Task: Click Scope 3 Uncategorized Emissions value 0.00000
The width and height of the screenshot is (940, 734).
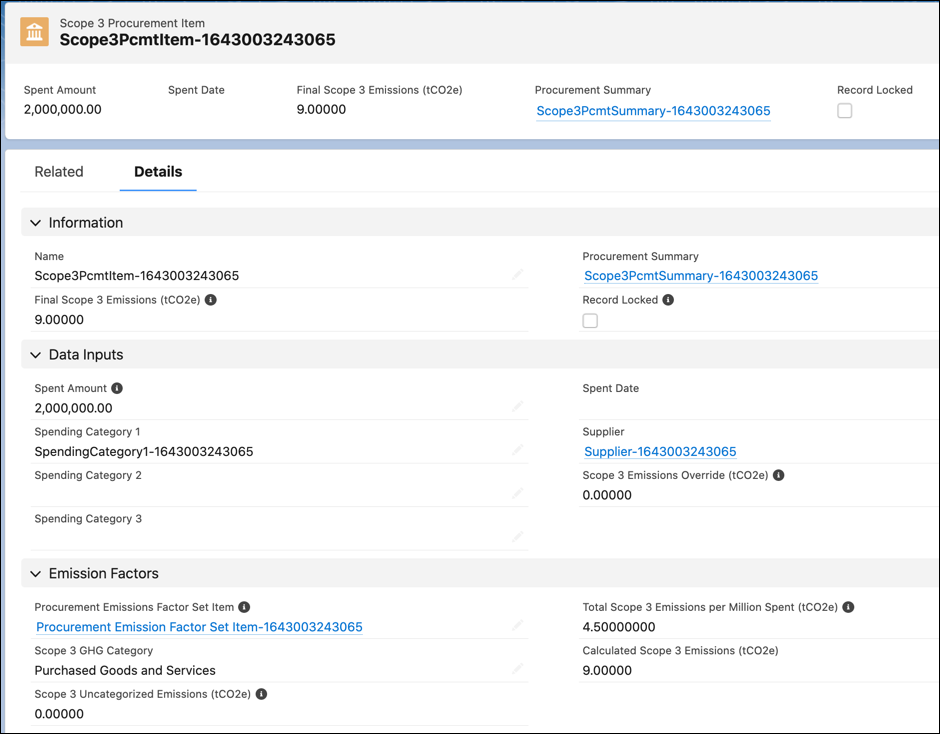Action: point(59,714)
